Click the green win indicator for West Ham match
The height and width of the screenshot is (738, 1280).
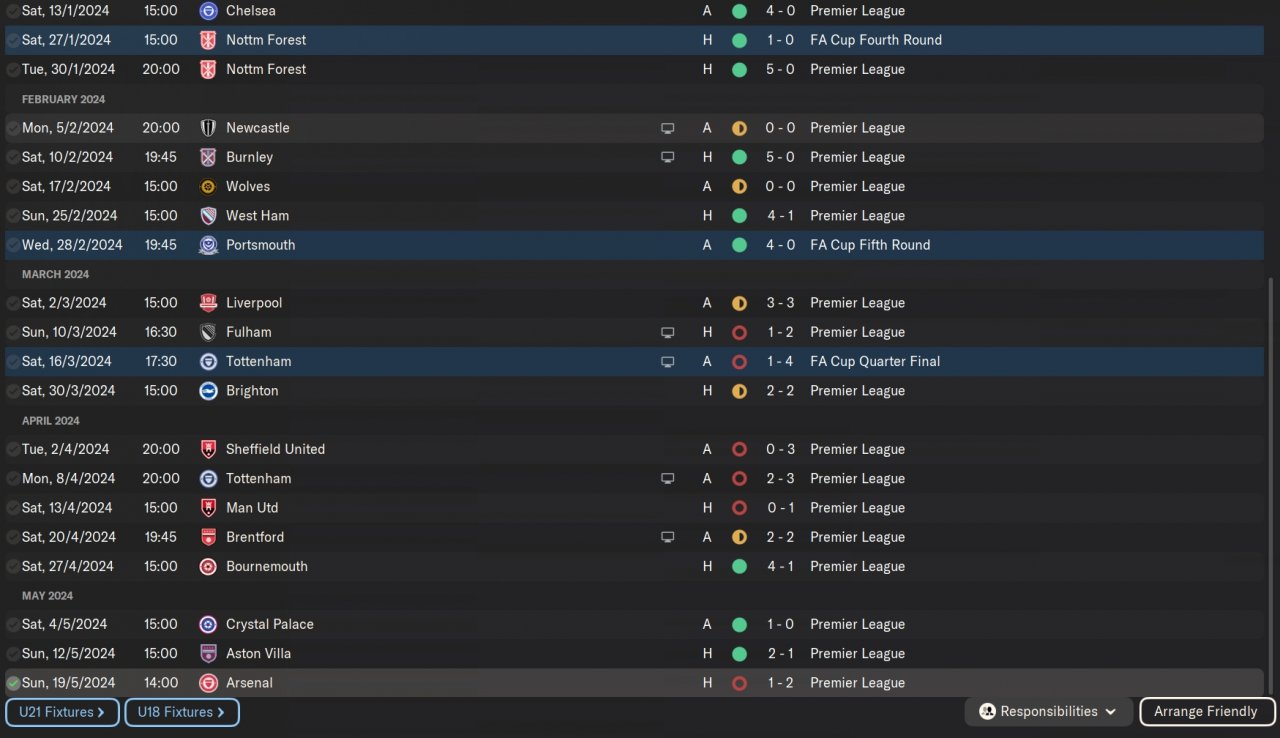pyautogui.click(x=739, y=216)
